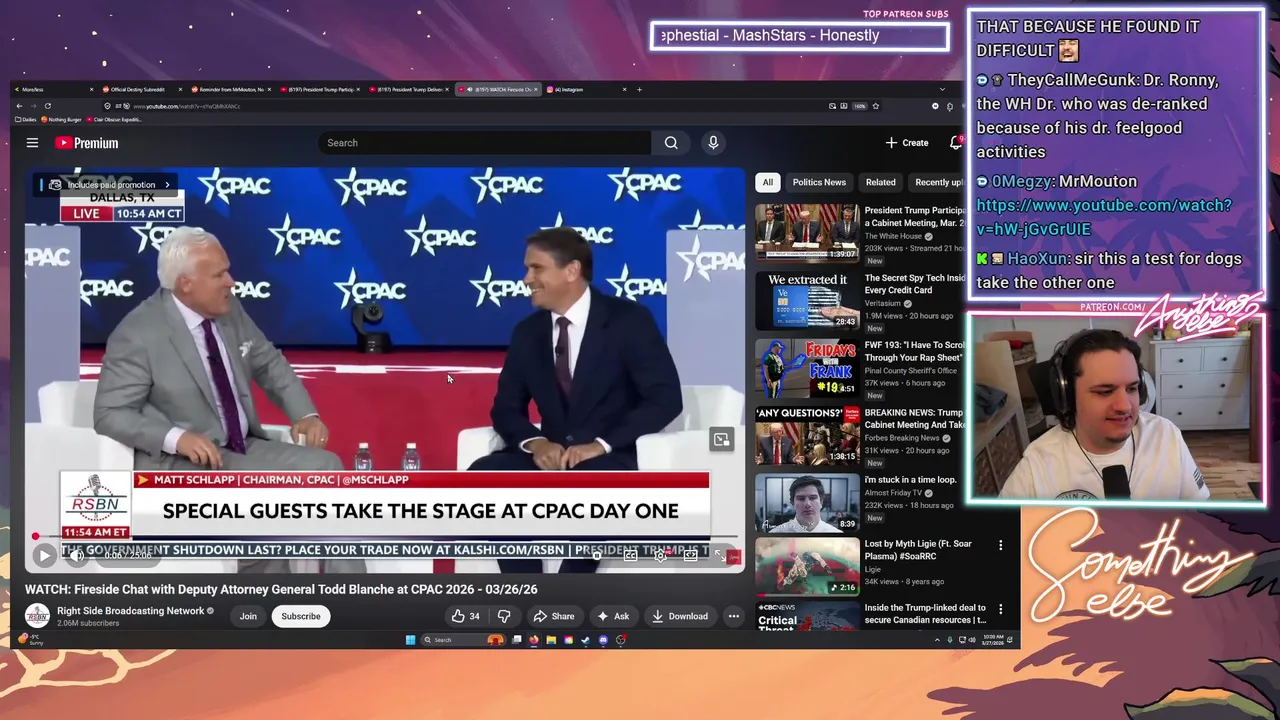Reload the page in browser
The image size is (1280, 720).
47,106
